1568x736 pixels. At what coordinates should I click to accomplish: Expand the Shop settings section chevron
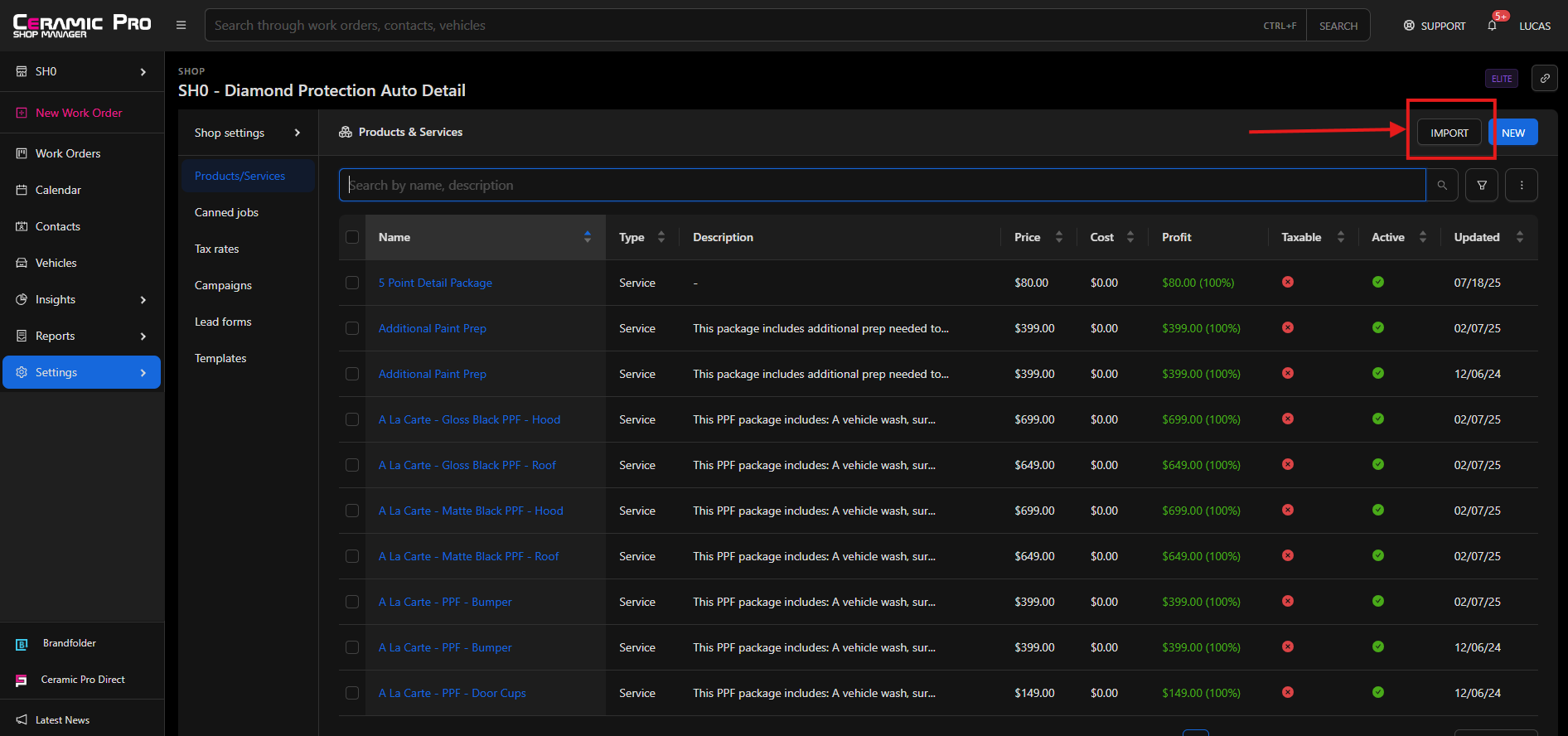click(x=298, y=133)
